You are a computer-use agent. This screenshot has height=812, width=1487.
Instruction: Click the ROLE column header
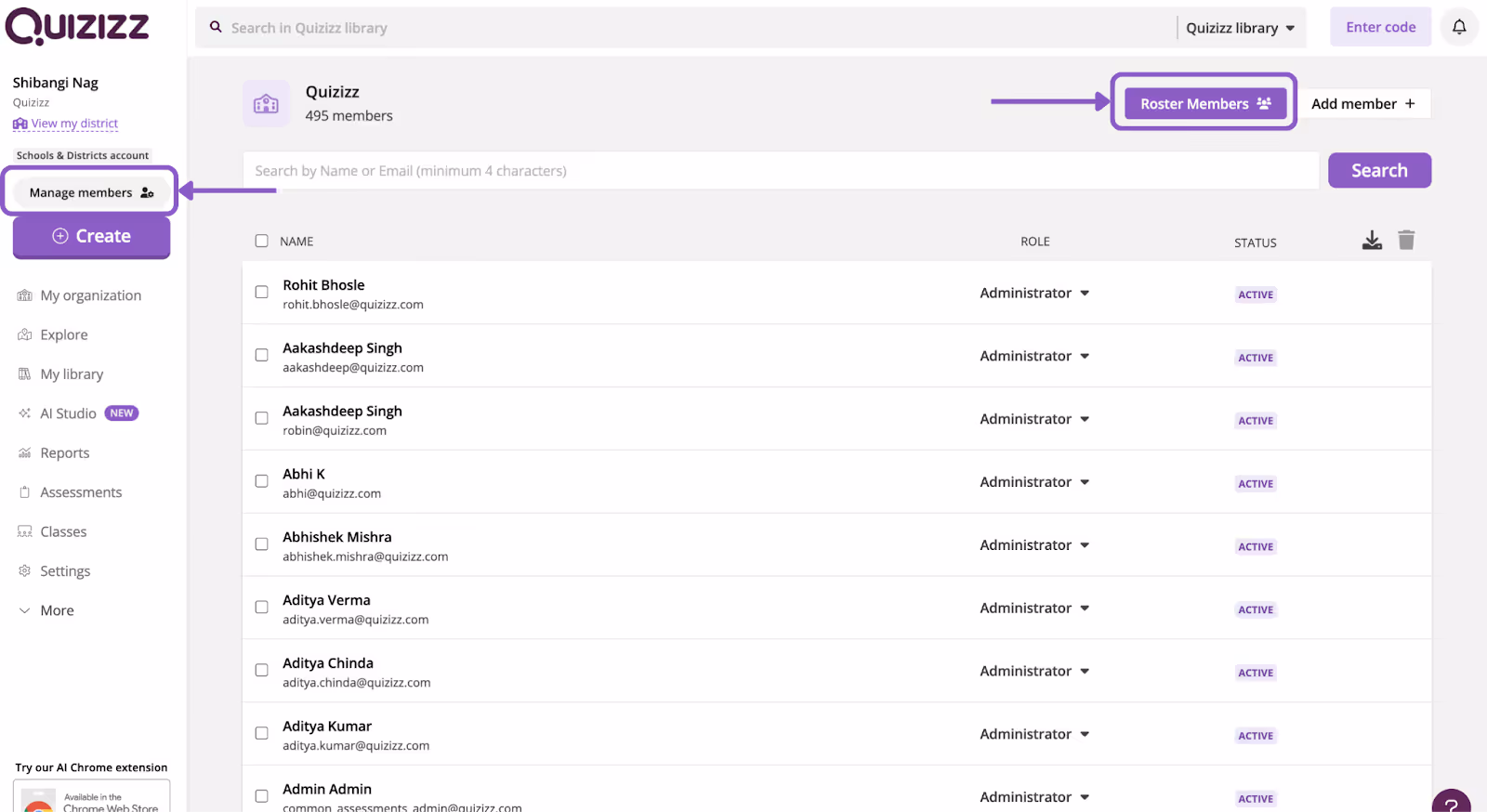click(1034, 242)
